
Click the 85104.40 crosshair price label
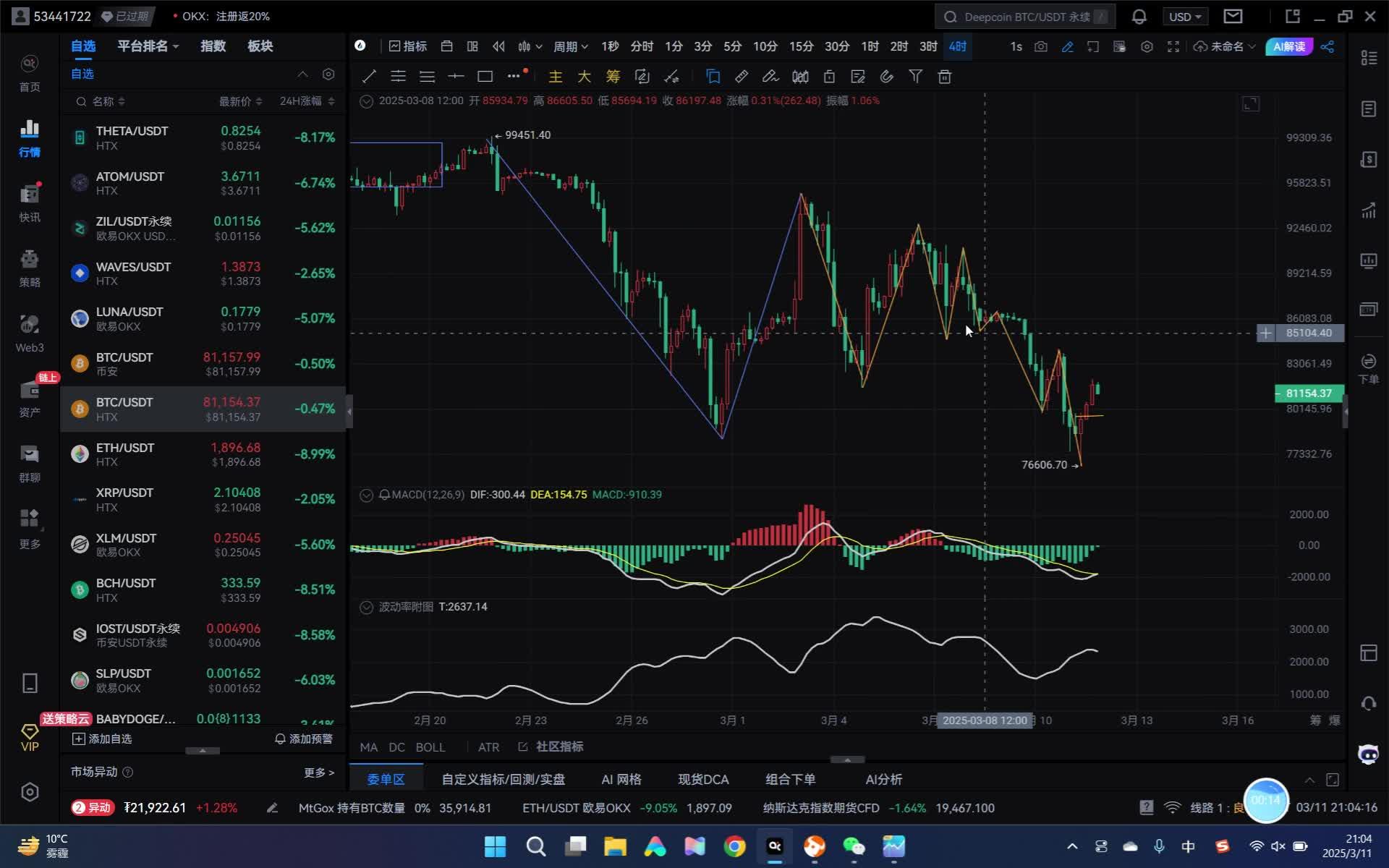[x=1308, y=333]
